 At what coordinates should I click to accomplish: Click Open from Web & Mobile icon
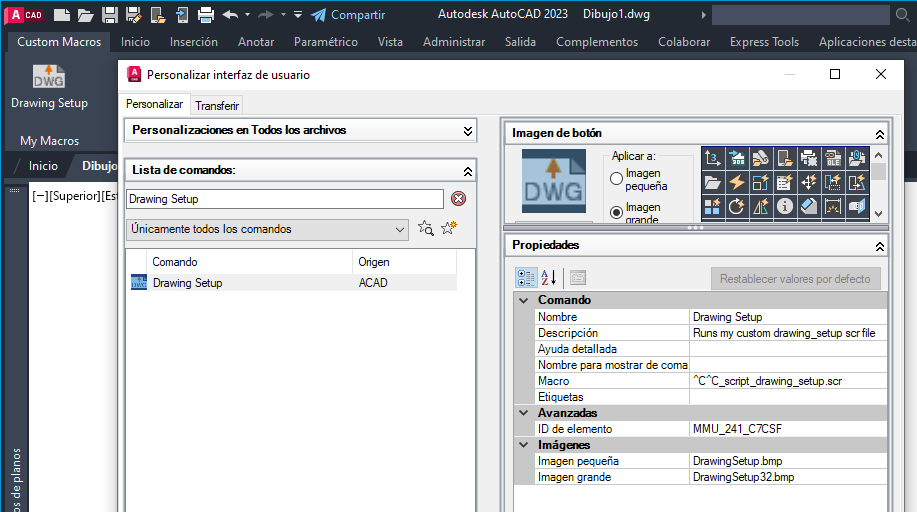(158, 15)
